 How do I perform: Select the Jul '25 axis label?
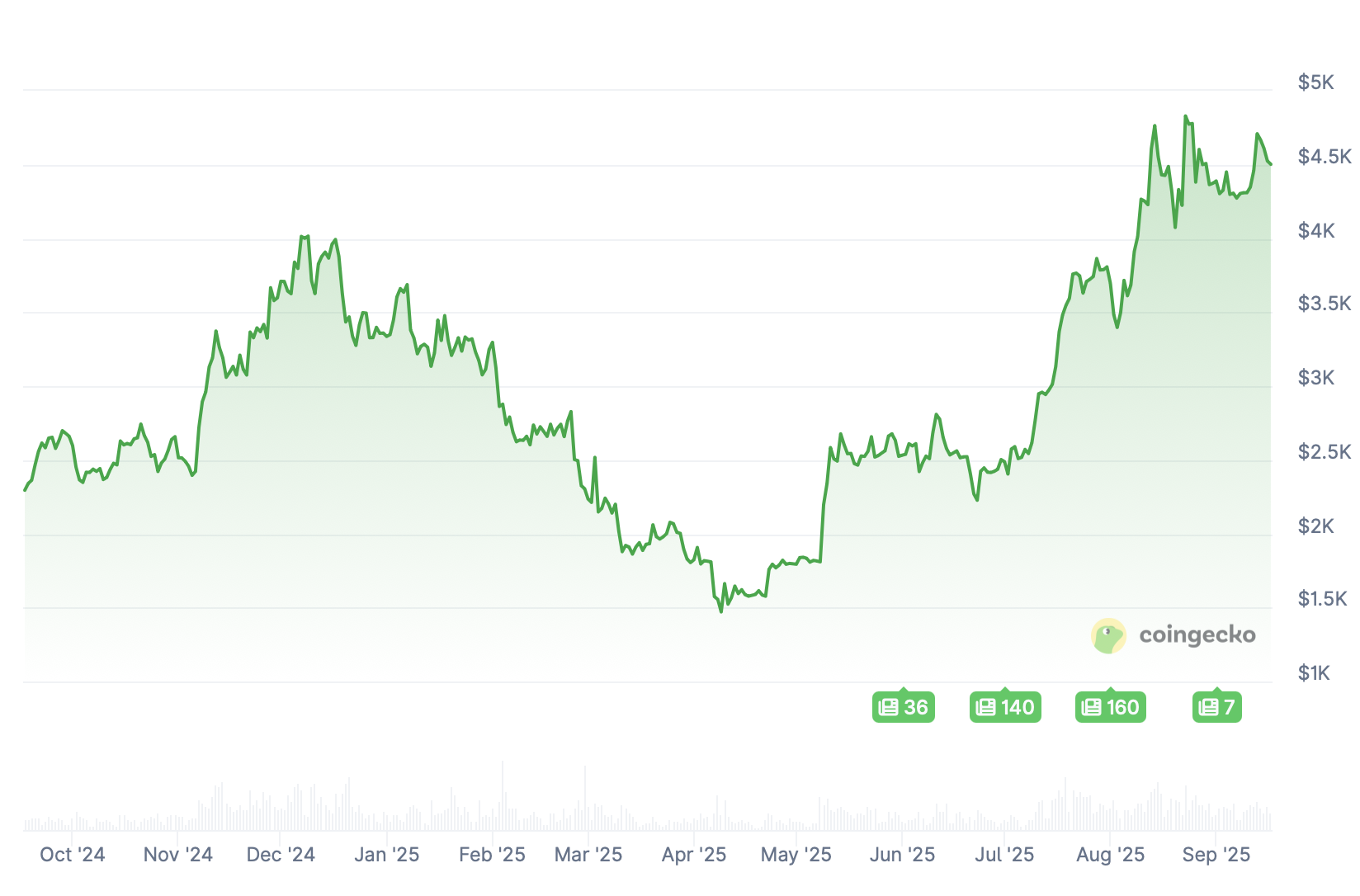click(1004, 855)
